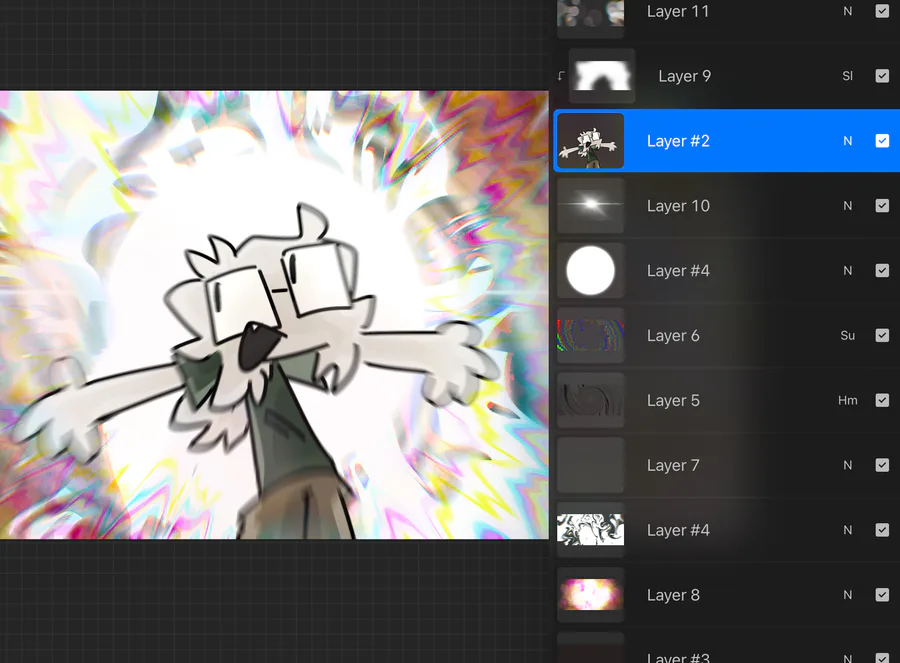Toggle Layer 7 visibility checkbox

882,465
